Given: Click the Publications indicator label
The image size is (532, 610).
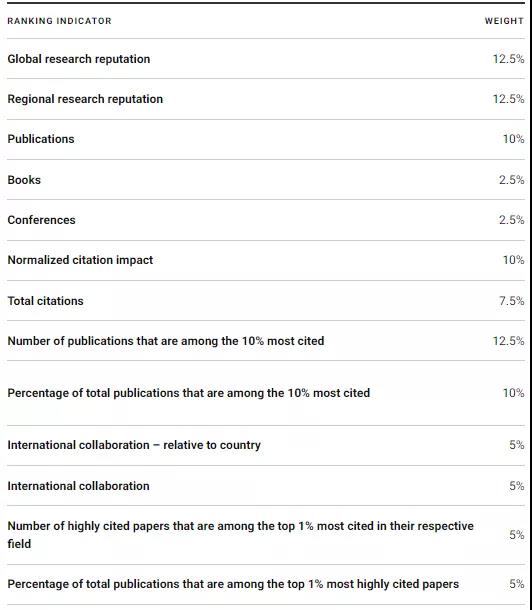Looking at the screenshot, I should coord(41,139).
